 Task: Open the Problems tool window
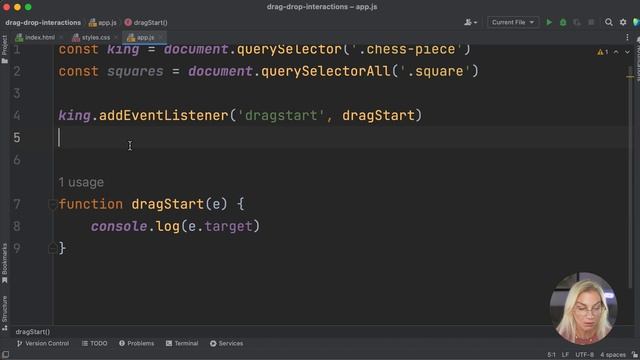tap(137, 343)
